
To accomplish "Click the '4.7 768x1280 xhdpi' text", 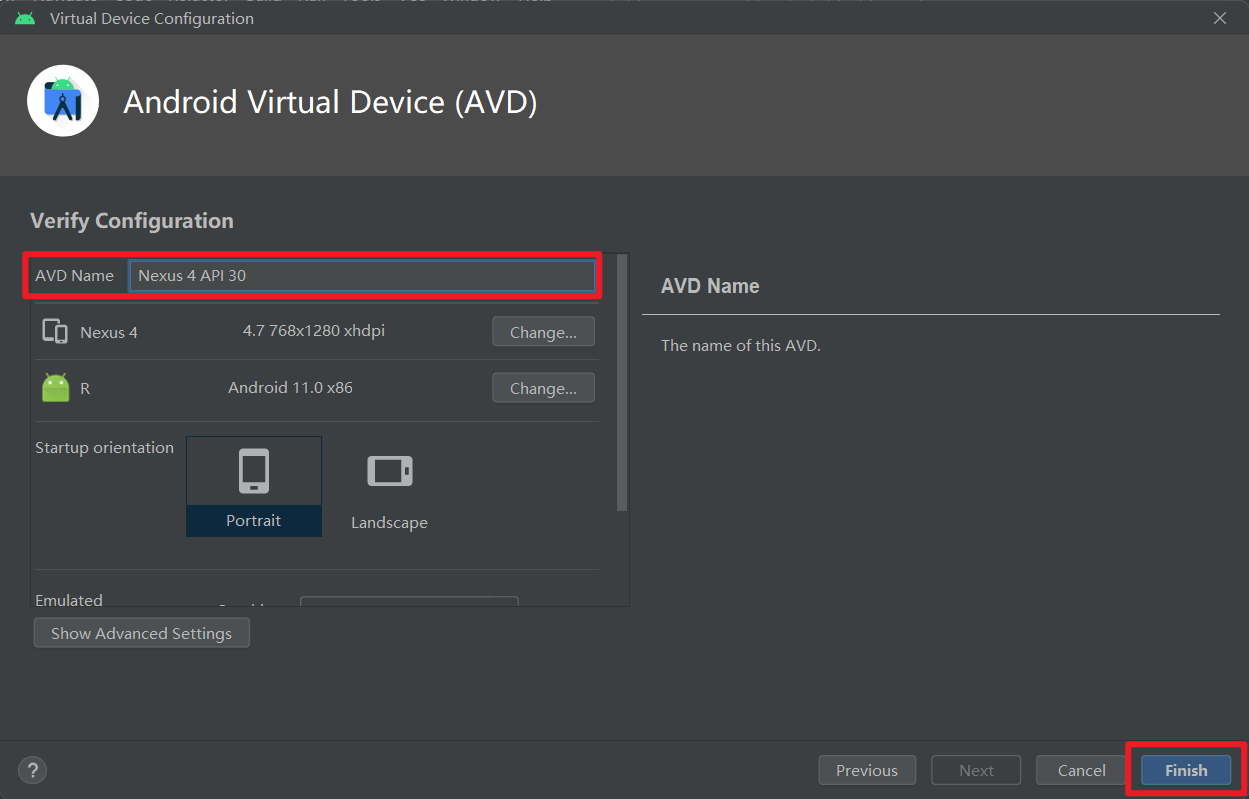I will [x=314, y=331].
